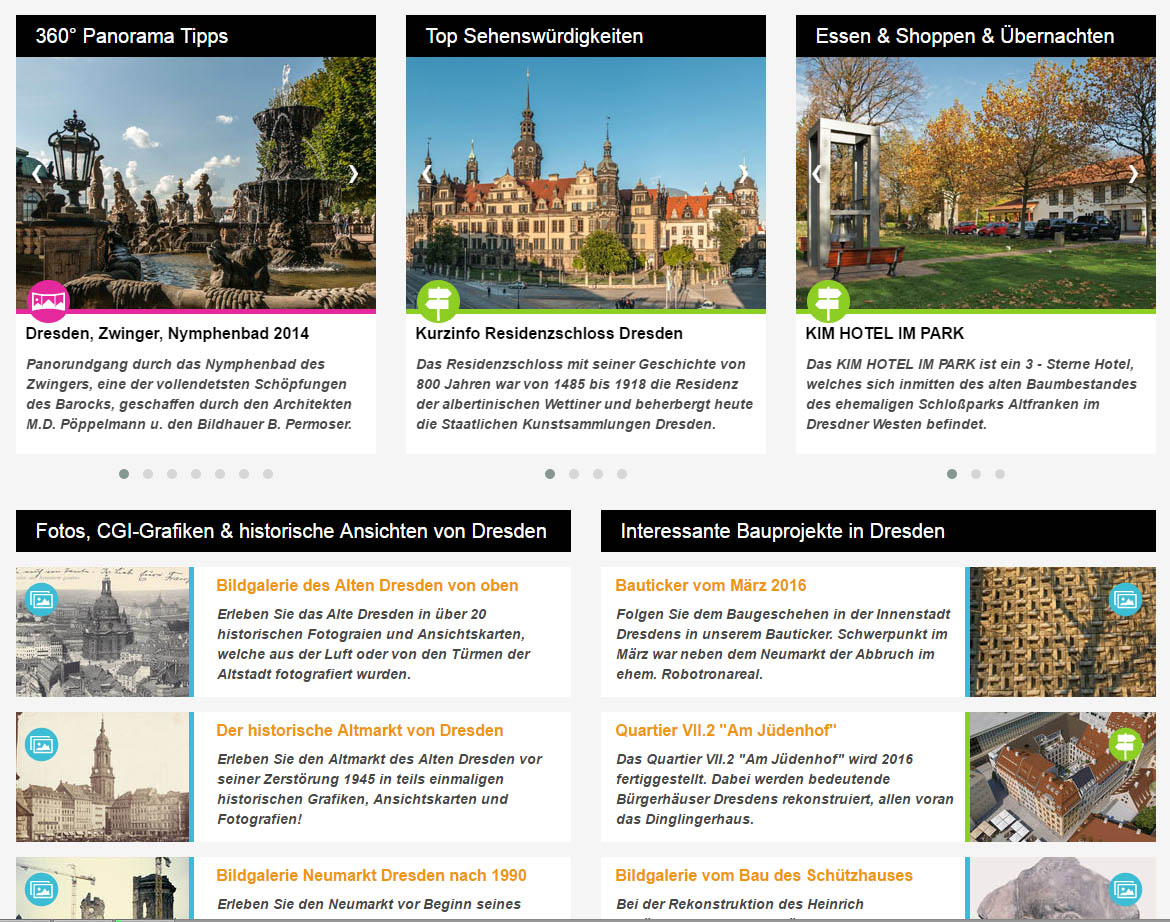
Task: Click text 'Das KIM HOTEL IM PARK ist ein 3 - Sterne Hotel'
Action: (969, 364)
